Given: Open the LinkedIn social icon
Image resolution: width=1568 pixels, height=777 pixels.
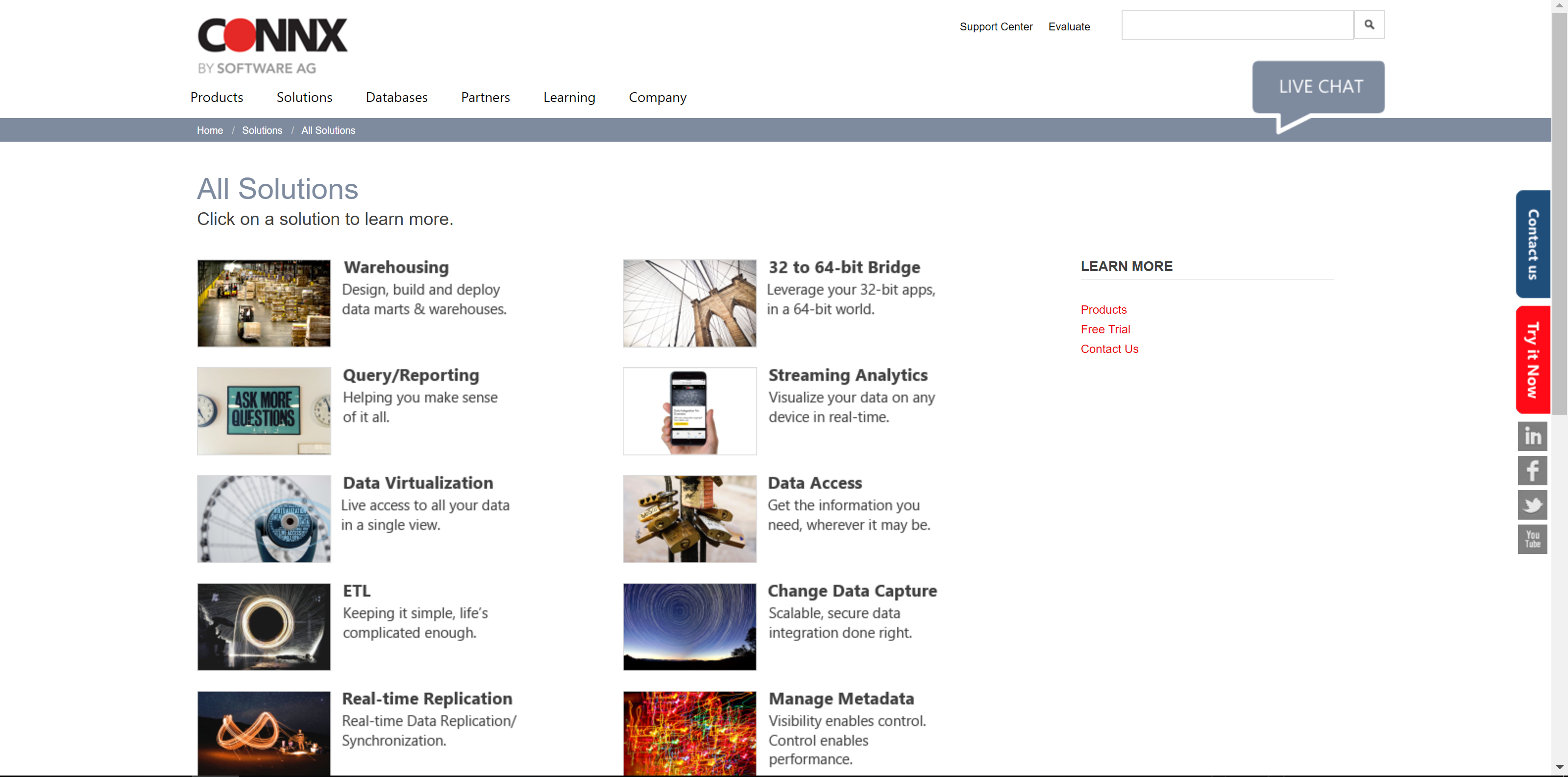Looking at the screenshot, I should coord(1532,436).
